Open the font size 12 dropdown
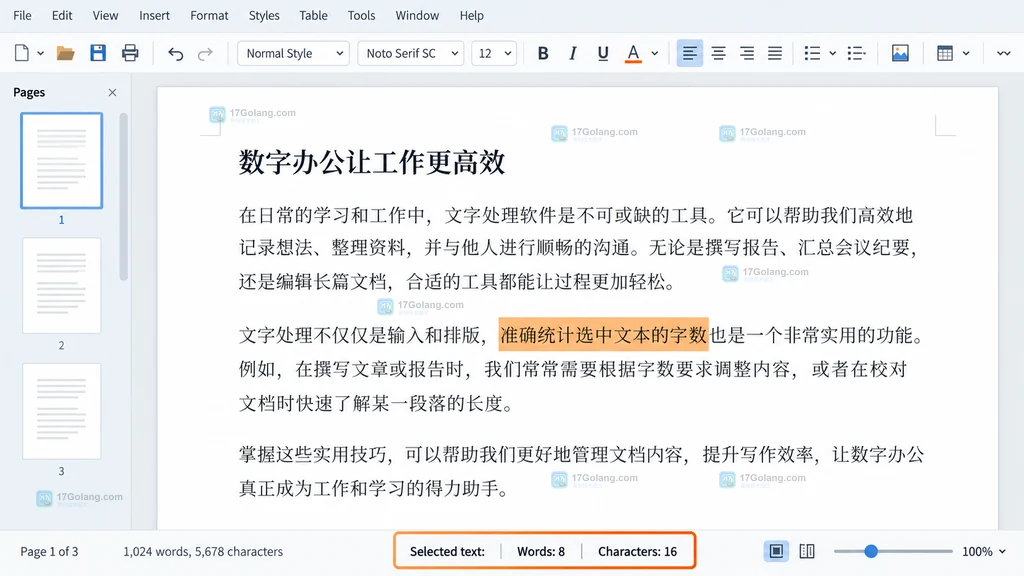 tap(494, 54)
